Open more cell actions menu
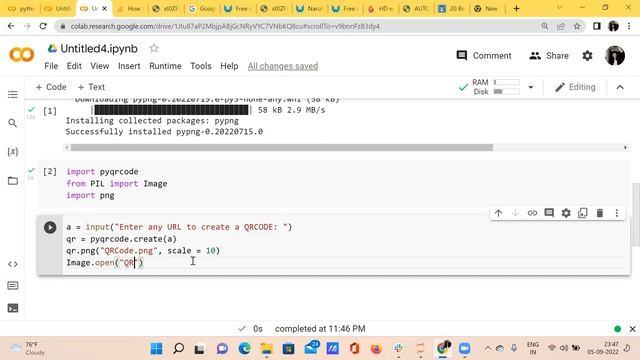The width and height of the screenshot is (640, 360). click(617, 213)
